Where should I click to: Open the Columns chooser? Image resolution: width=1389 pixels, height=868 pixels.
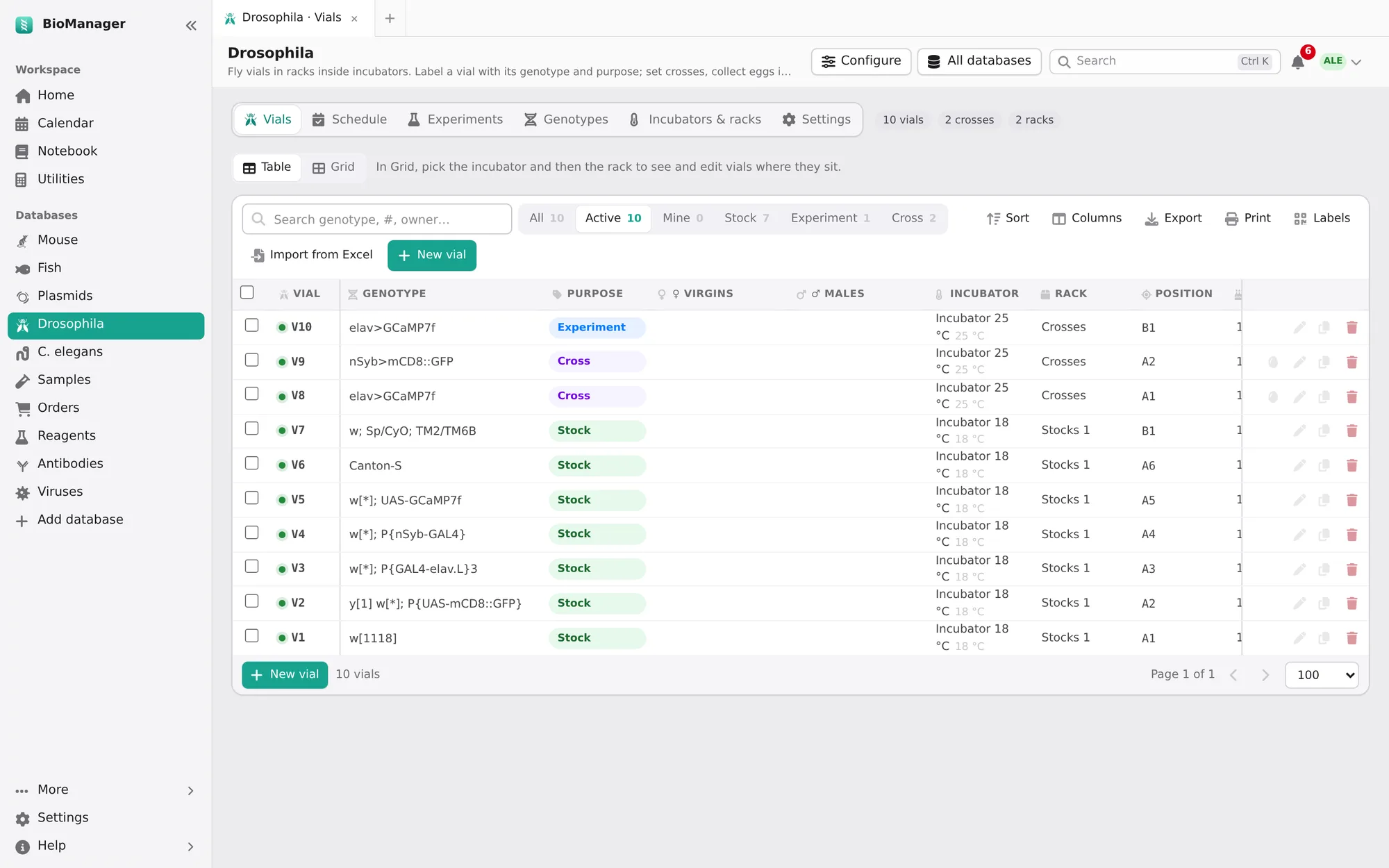(x=1087, y=218)
